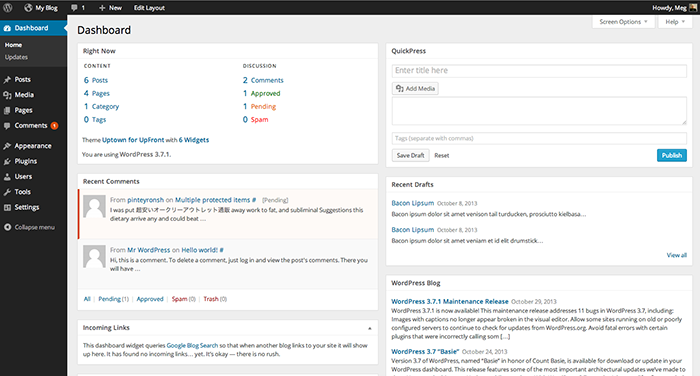The image size is (700, 376).
Task: Open the 1 Category link
Action: pos(101,106)
